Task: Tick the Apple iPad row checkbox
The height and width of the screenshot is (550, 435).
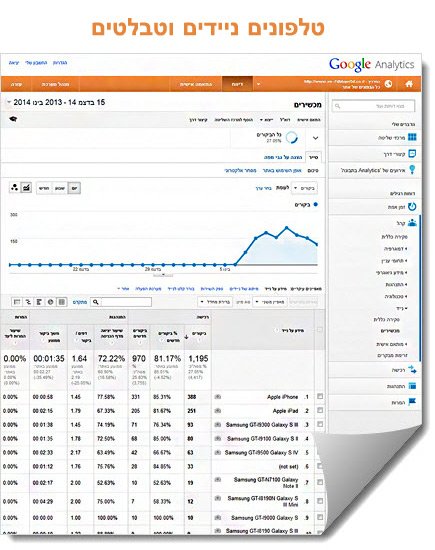Action: click(320, 410)
